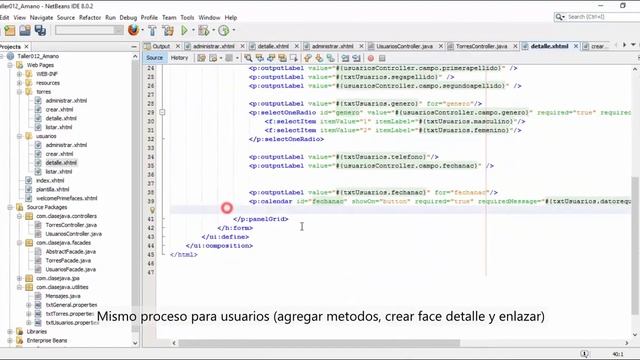
Task: Click the back navigation icon beside Last Edit
Action: (x=213, y=58)
